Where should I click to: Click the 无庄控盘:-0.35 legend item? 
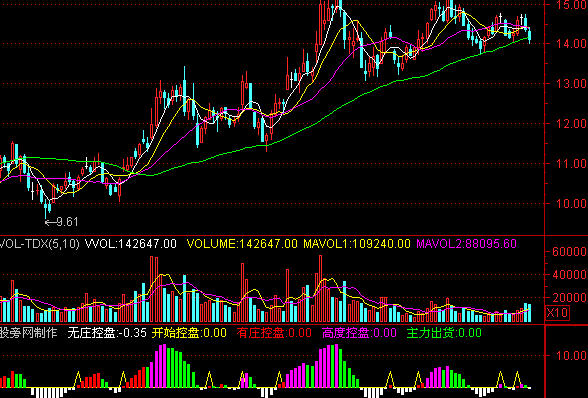coord(107,333)
